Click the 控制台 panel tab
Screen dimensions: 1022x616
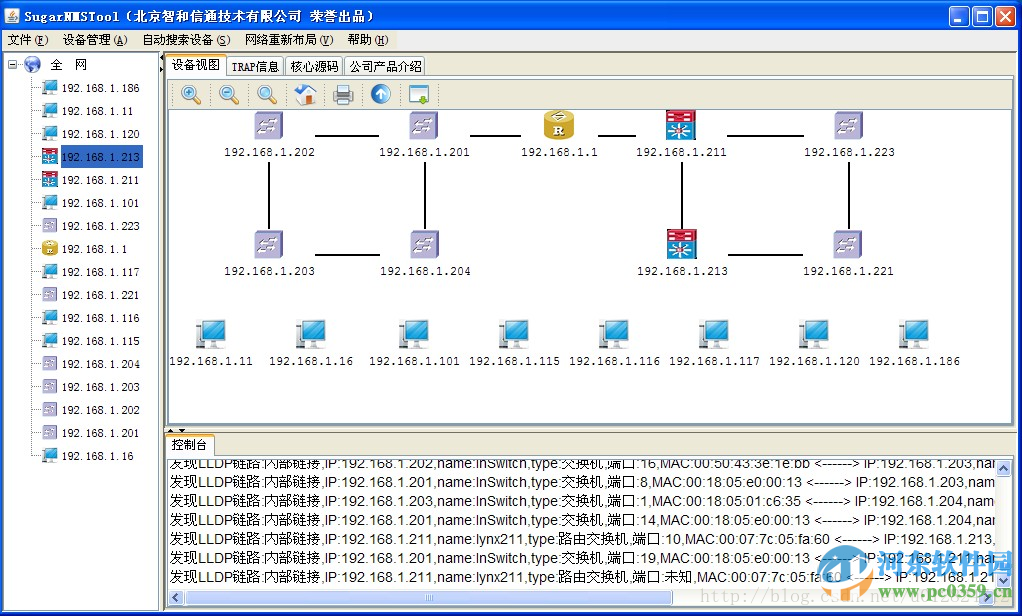[189, 445]
